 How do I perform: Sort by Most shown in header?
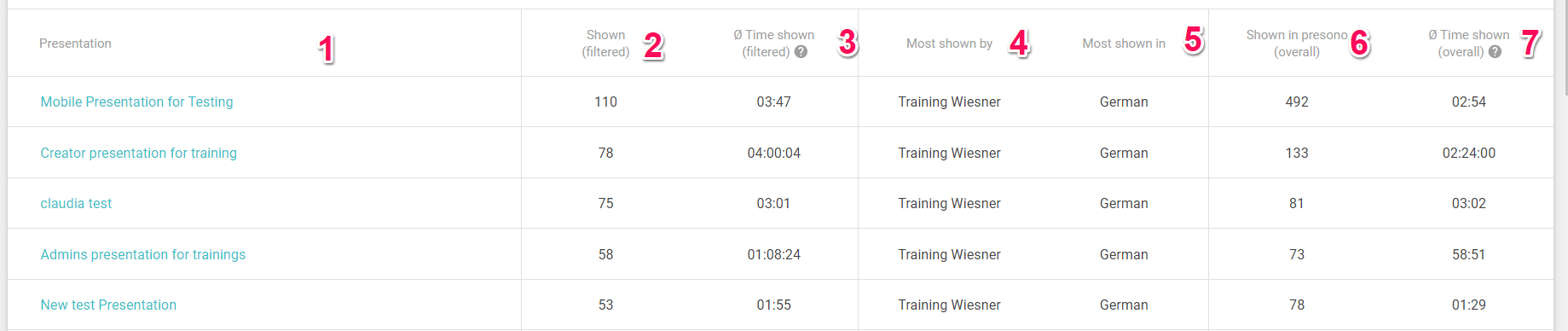point(1124,44)
